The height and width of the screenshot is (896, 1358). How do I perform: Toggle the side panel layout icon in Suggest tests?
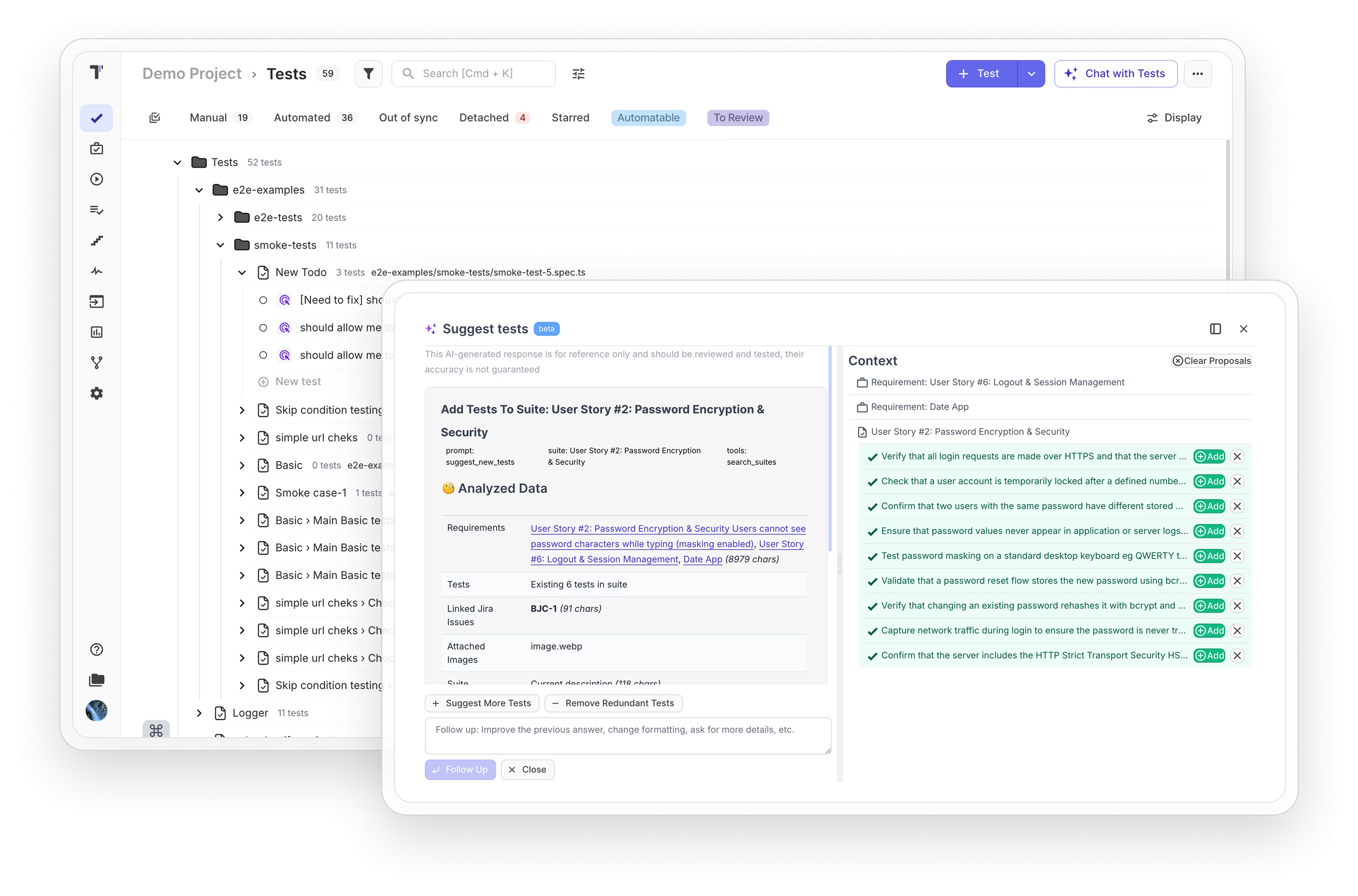[x=1216, y=329]
